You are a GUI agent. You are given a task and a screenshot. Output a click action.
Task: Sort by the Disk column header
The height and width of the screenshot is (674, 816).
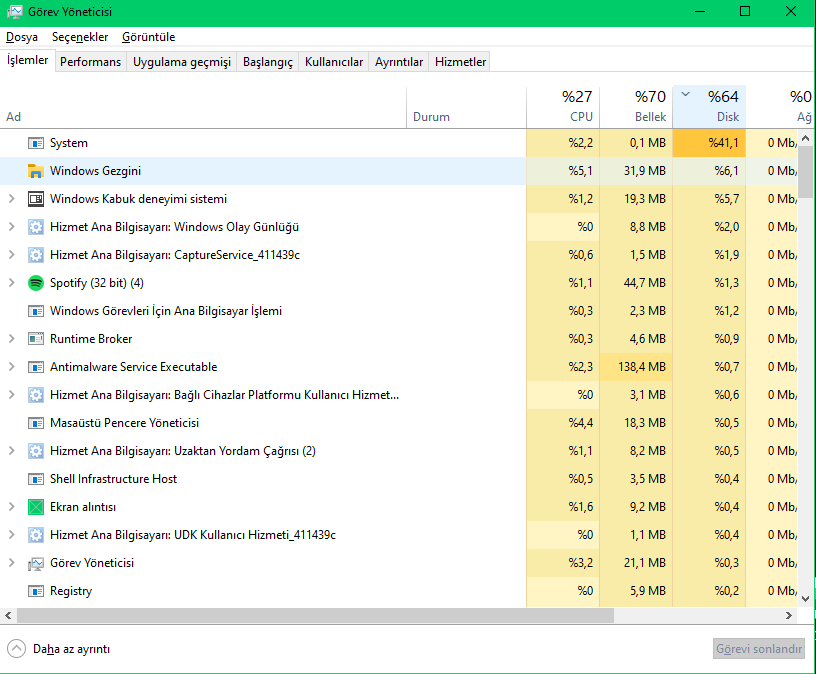[709, 107]
